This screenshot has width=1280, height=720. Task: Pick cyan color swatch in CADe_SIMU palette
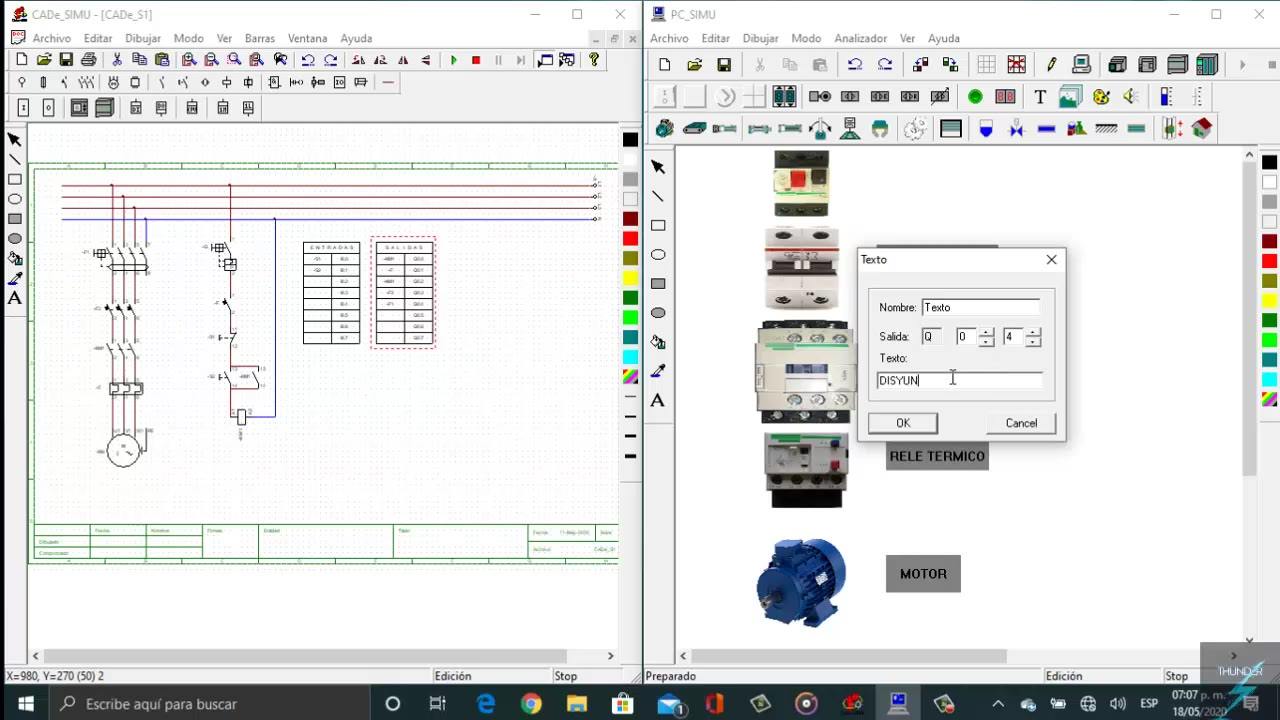(630, 357)
